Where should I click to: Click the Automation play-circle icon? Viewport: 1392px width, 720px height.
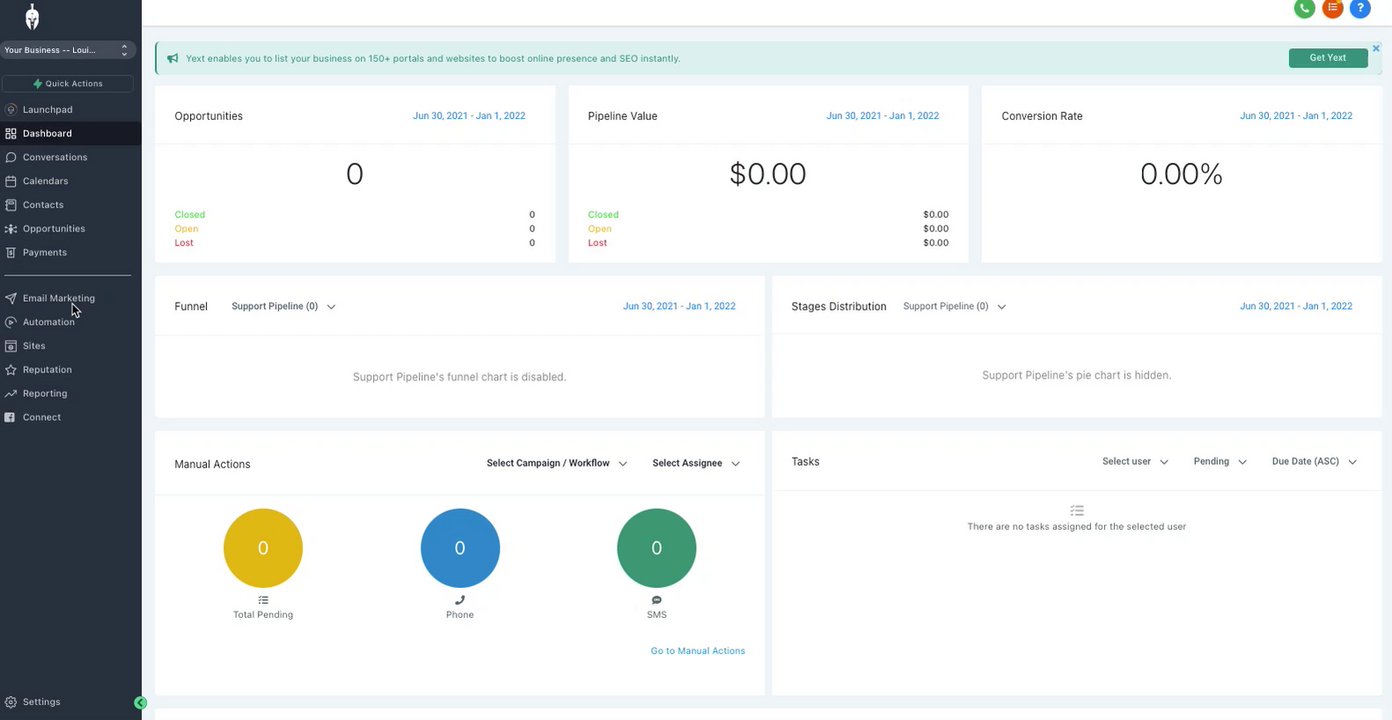point(11,322)
